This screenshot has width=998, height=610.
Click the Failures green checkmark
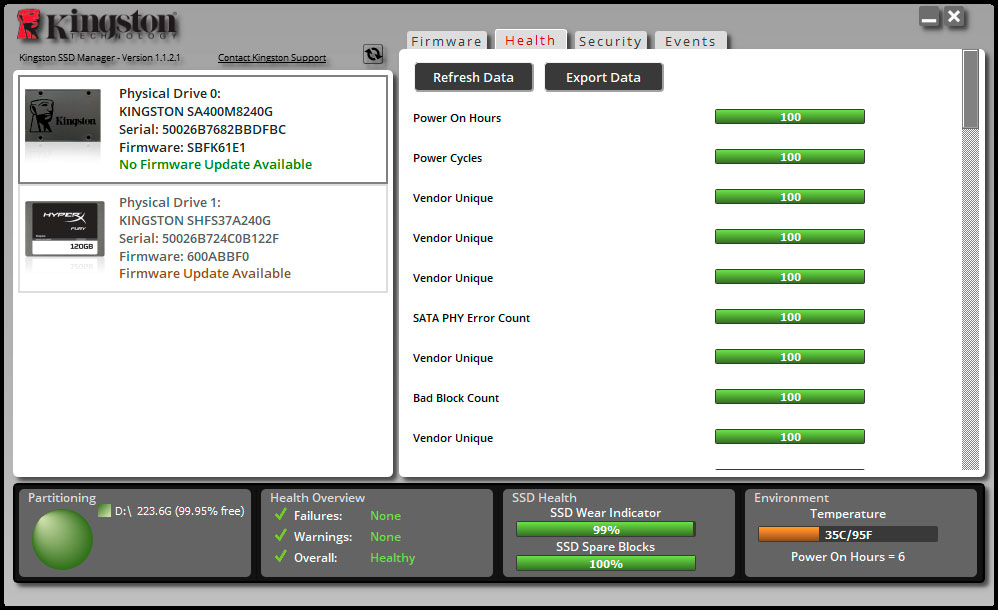tap(280, 516)
